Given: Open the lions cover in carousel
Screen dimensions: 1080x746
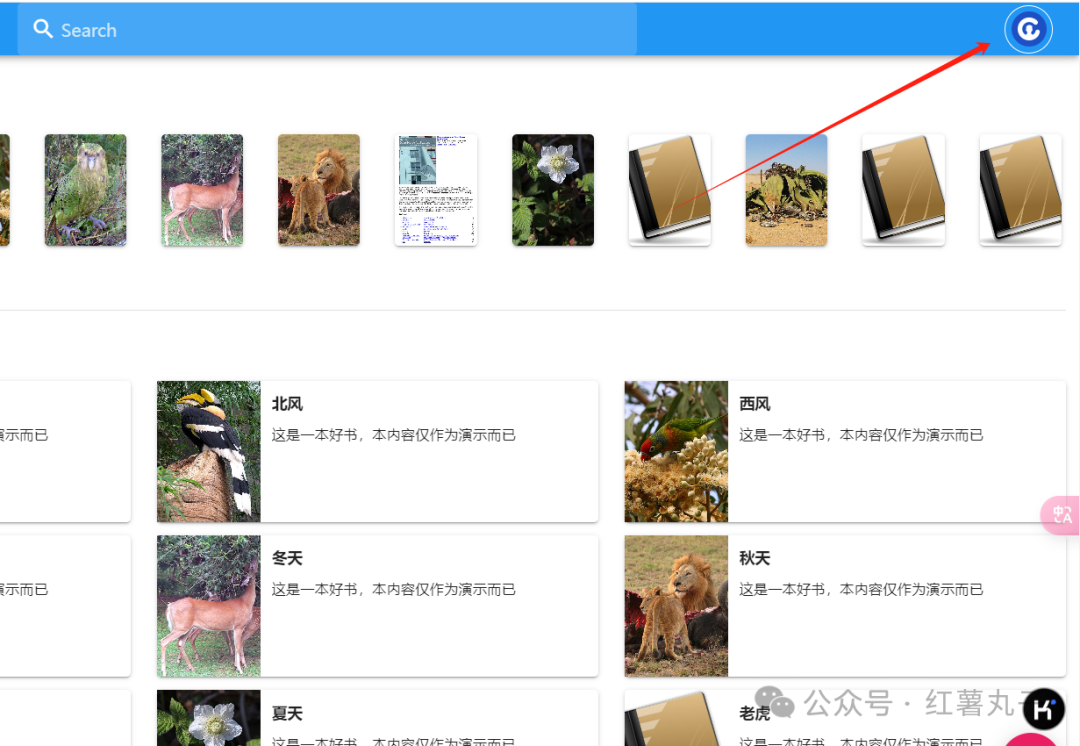Looking at the screenshot, I should point(319,190).
